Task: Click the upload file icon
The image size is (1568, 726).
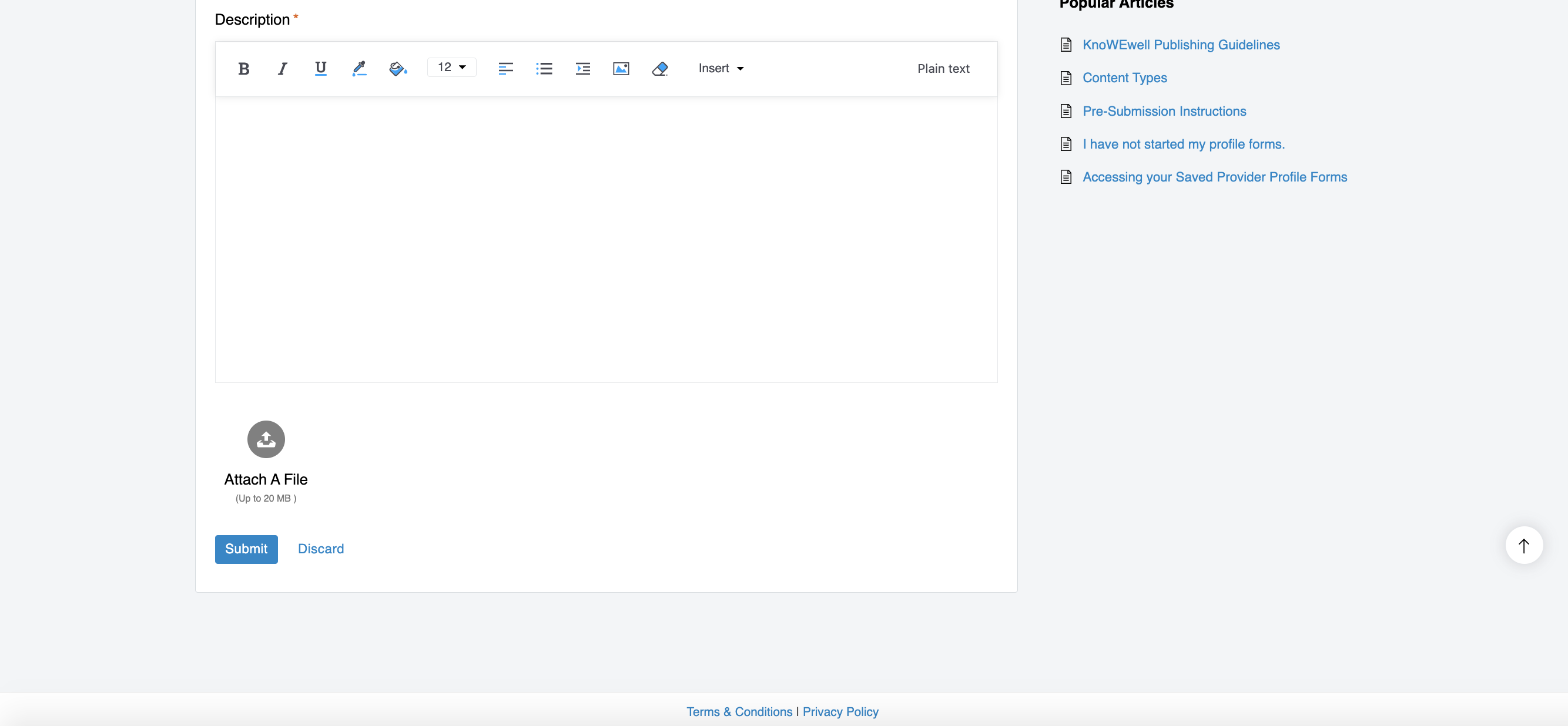Action: [x=266, y=439]
